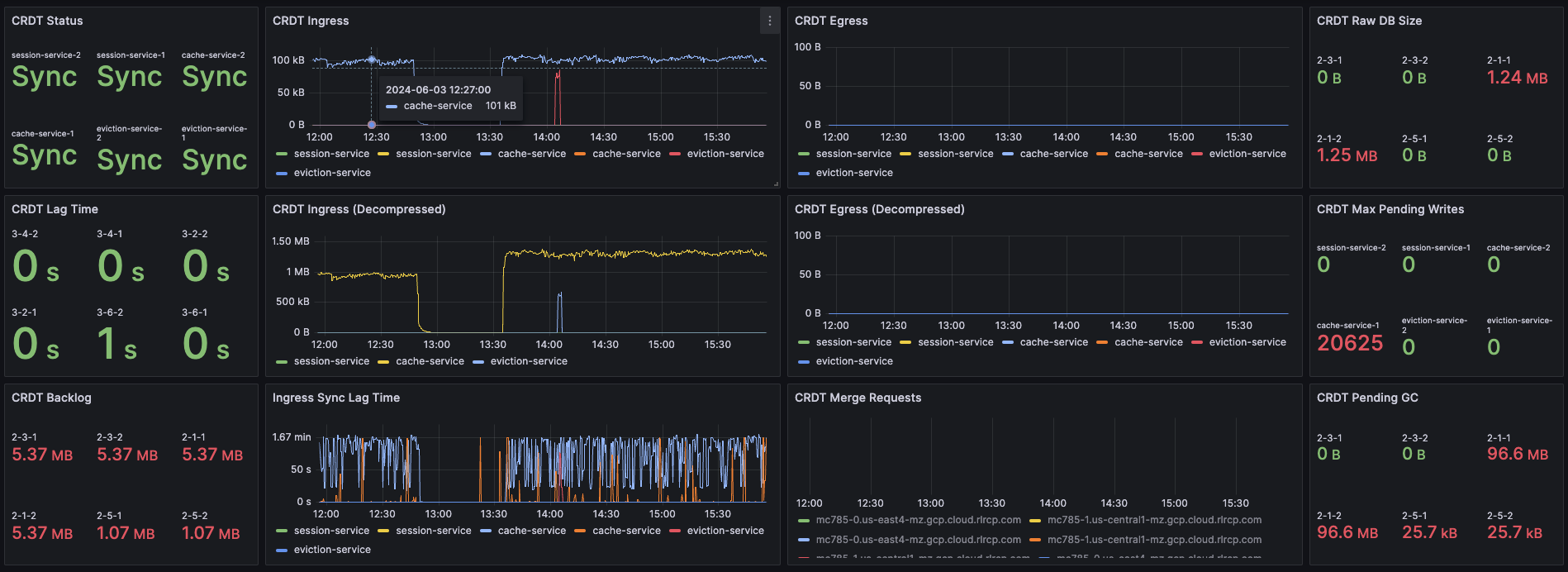Click the 1.24 MB value for 2-1-1

[x=1517, y=78]
